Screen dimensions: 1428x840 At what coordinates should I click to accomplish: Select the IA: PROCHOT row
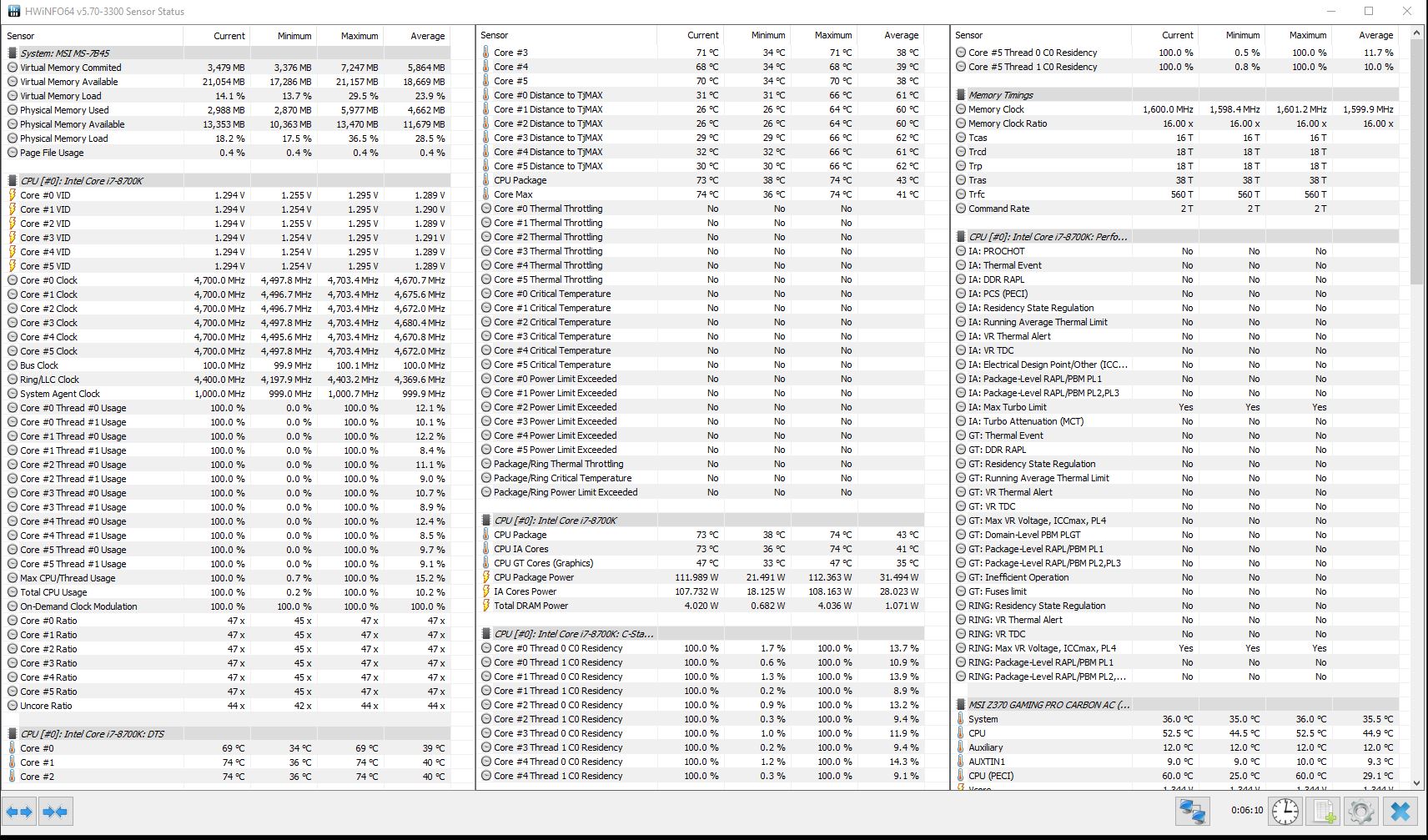(x=1176, y=251)
